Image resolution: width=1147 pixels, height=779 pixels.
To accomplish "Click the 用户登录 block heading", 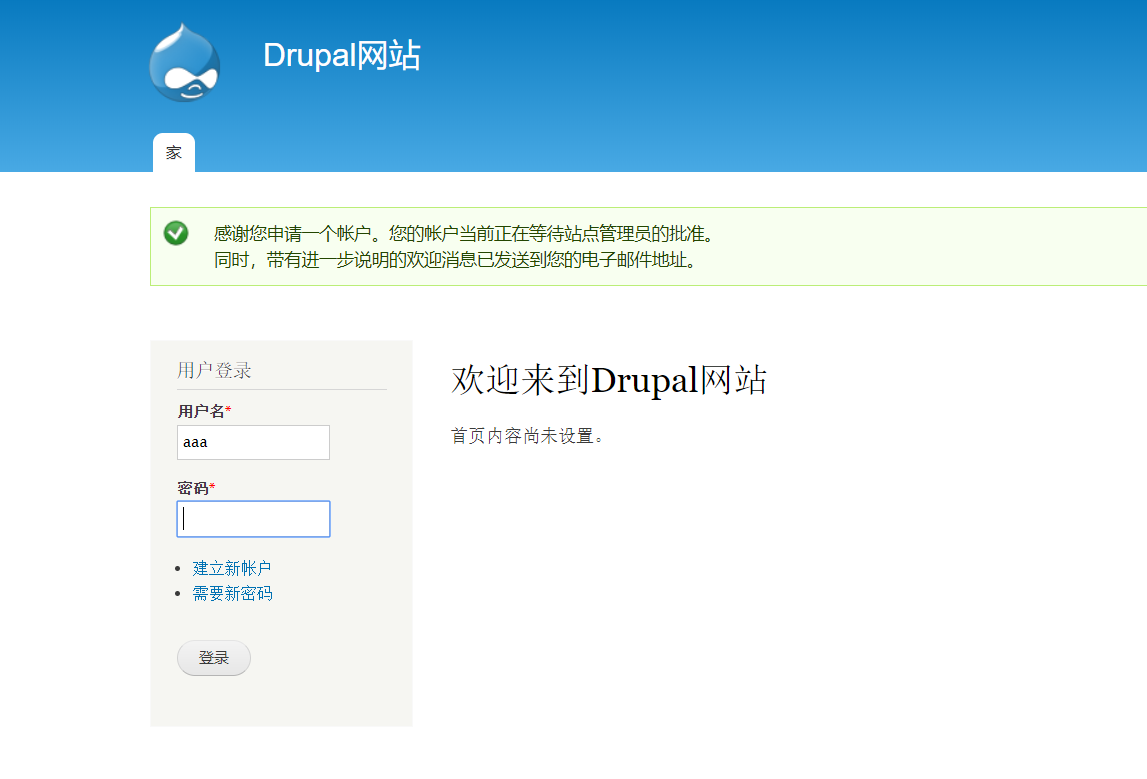I will pyautogui.click(x=214, y=370).
